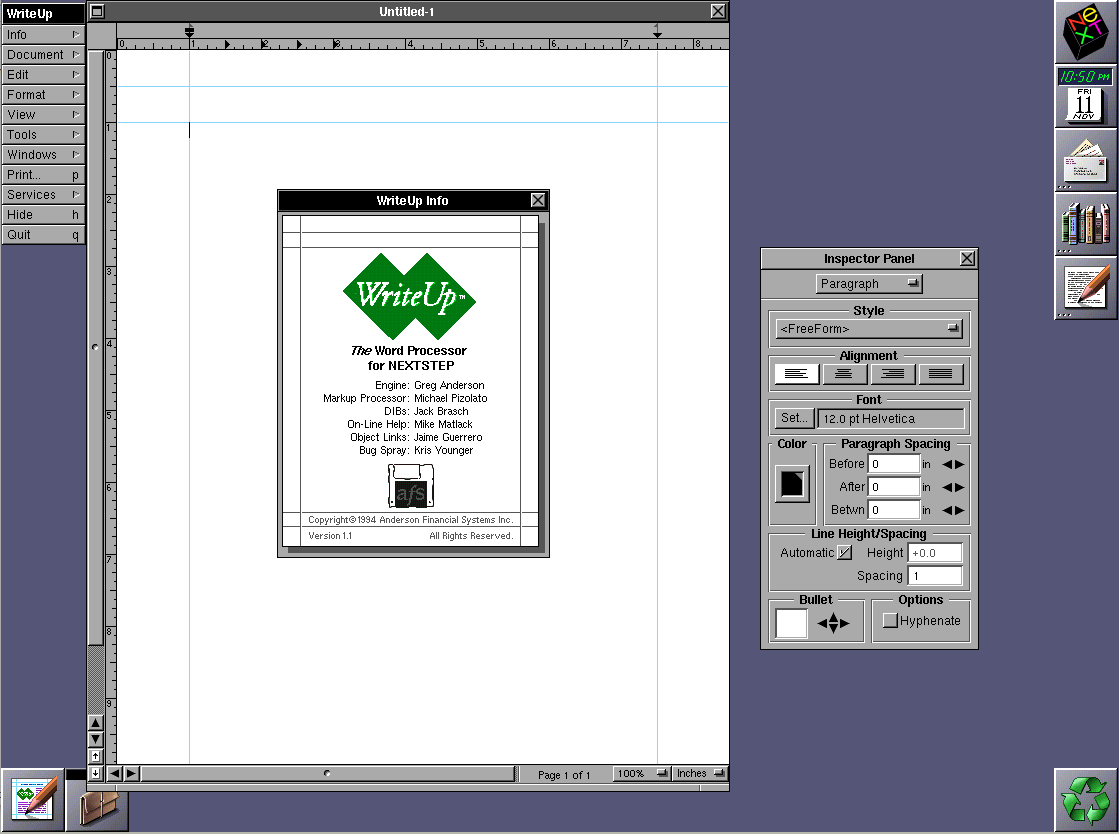Image resolution: width=1119 pixels, height=834 pixels.
Task: Select right alignment icon
Action: tap(893, 374)
